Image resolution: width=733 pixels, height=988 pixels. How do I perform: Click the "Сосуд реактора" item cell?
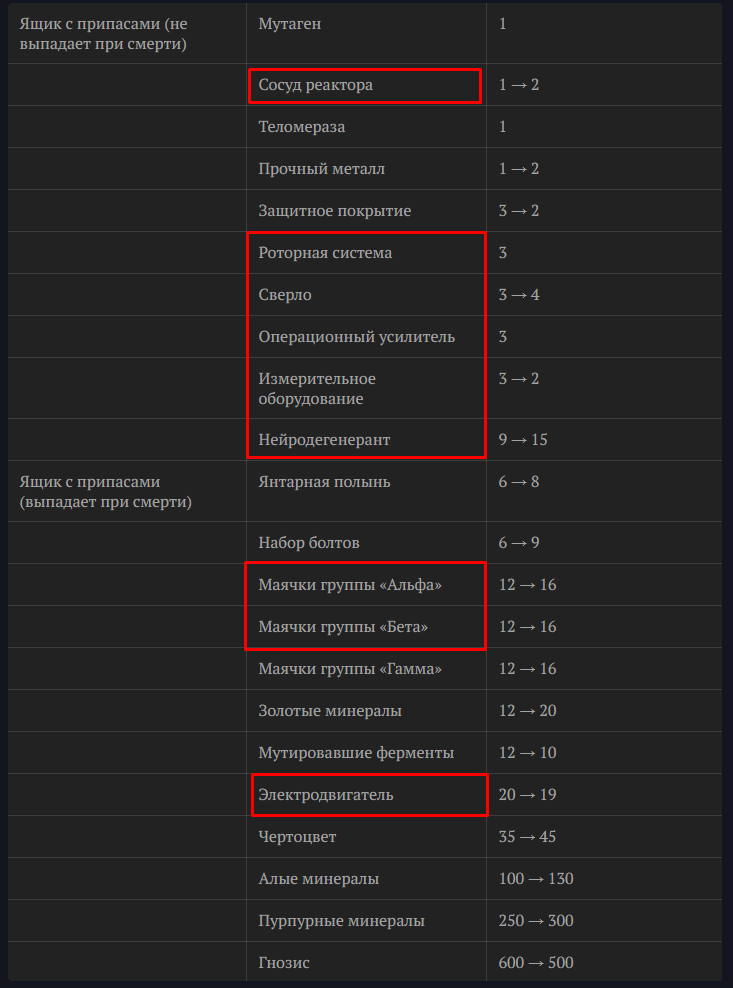pos(316,85)
